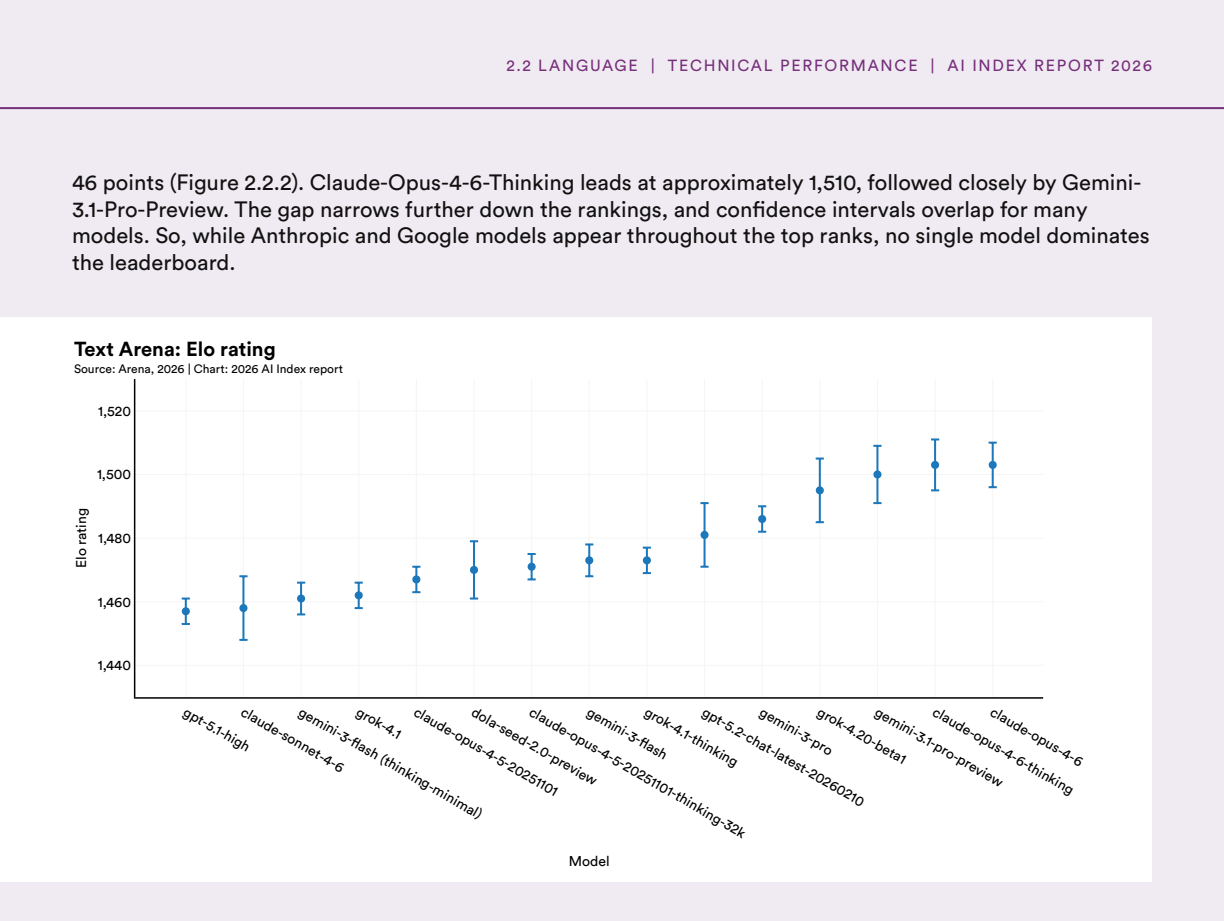This screenshot has width=1224, height=921.
Task: Click the grok-4.20-beta1 data point
Action: (x=820, y=490)
